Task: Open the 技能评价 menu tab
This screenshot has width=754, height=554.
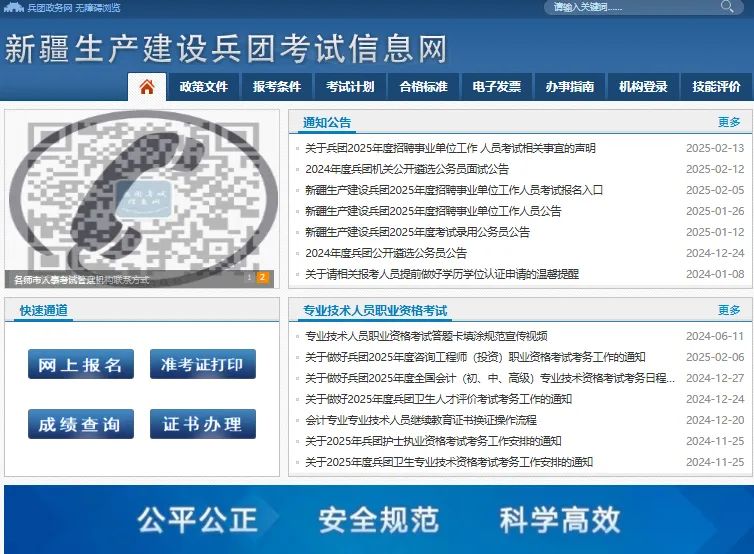Action: click(x=716, y=87)
